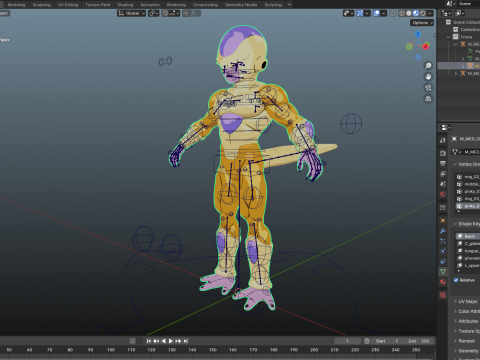Toggle viewport overlays display
480x360 pixels.
click(376, 13)
